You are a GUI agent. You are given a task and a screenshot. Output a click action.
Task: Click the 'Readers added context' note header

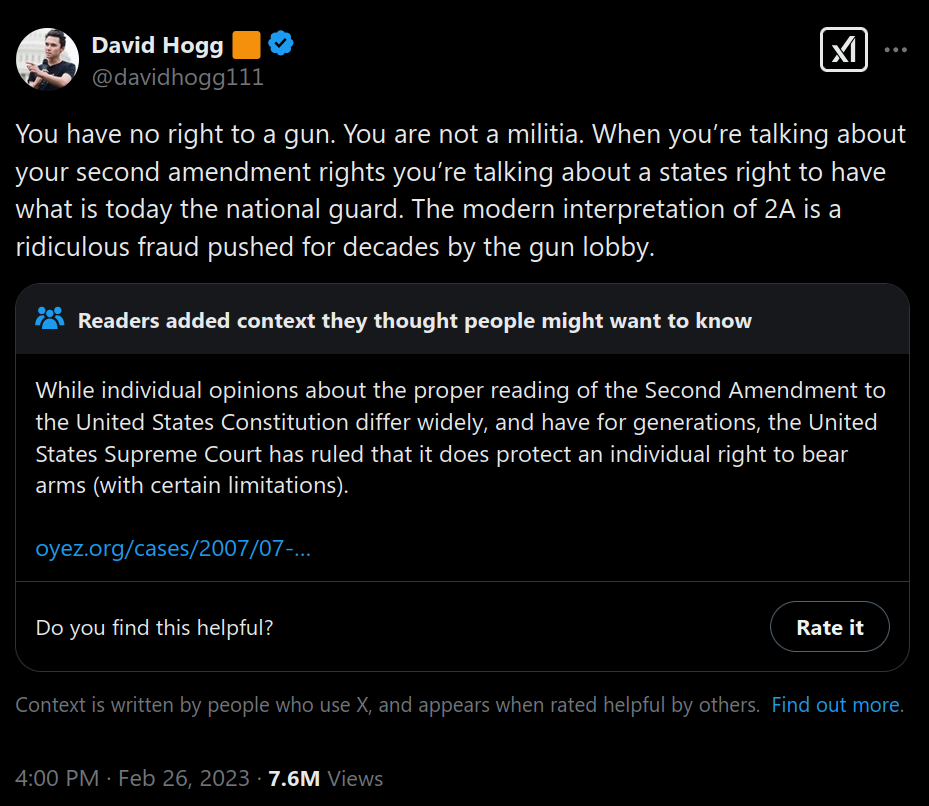pyautogui.click(x=414, y=321)
